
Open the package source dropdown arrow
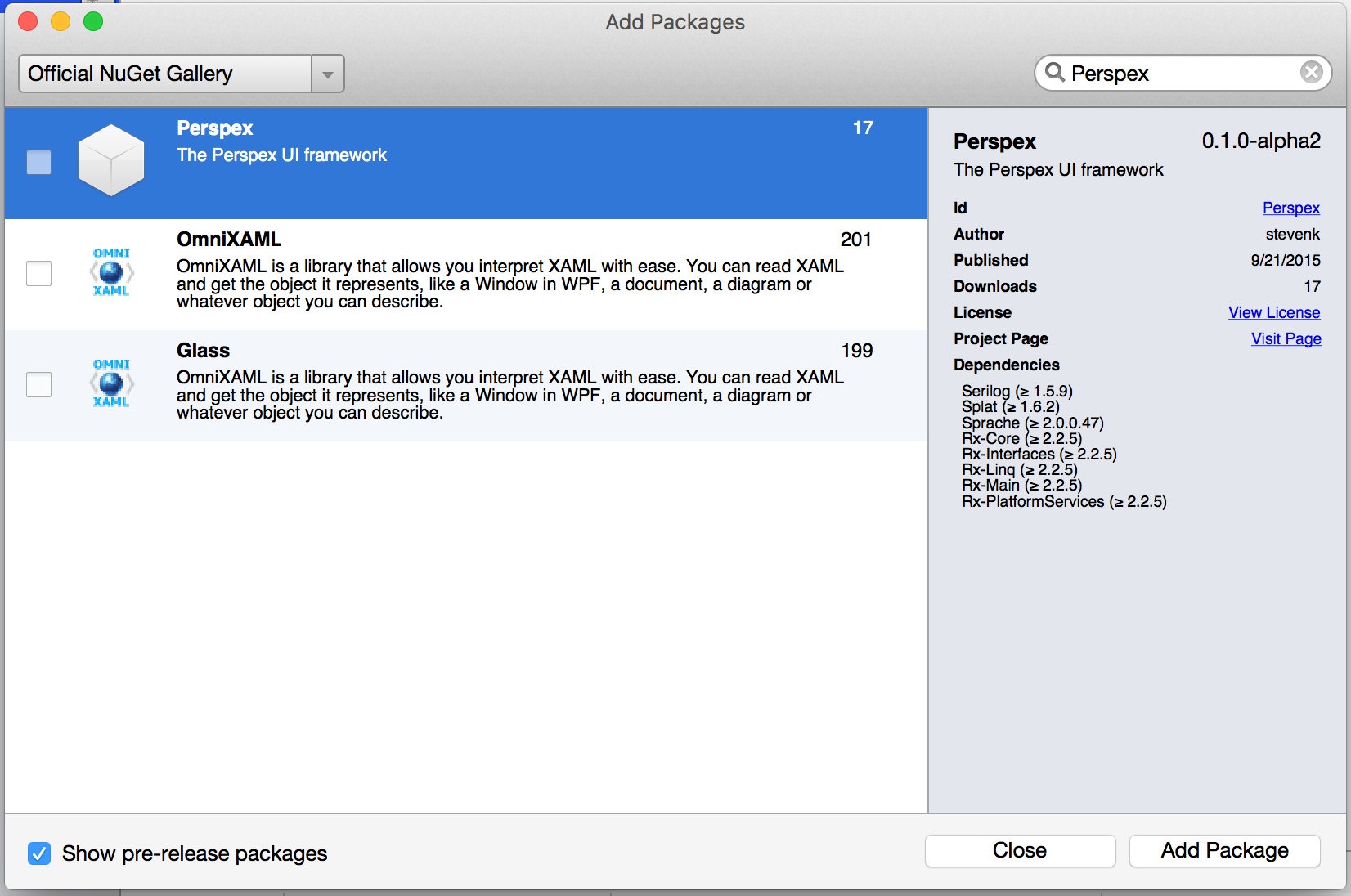[327, 74]
